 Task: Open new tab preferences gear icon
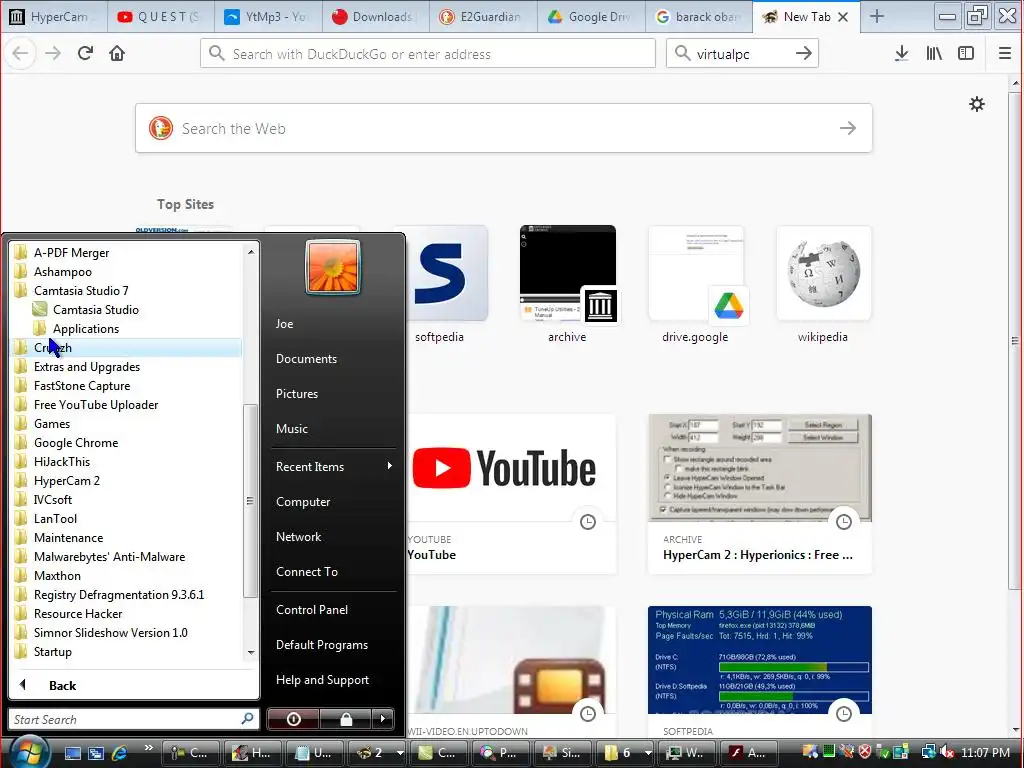[x=977, y=104]
